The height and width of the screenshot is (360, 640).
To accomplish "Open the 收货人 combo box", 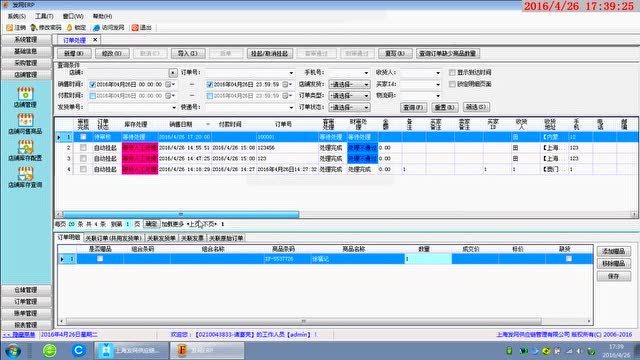I will click(420, 73).
